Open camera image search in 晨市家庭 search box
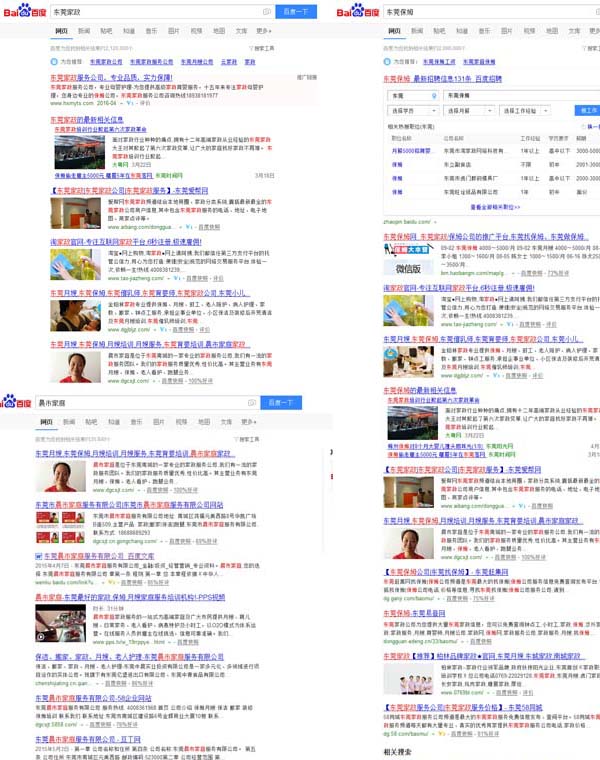This screenshot has width=600, height=760. pos(252,403)
